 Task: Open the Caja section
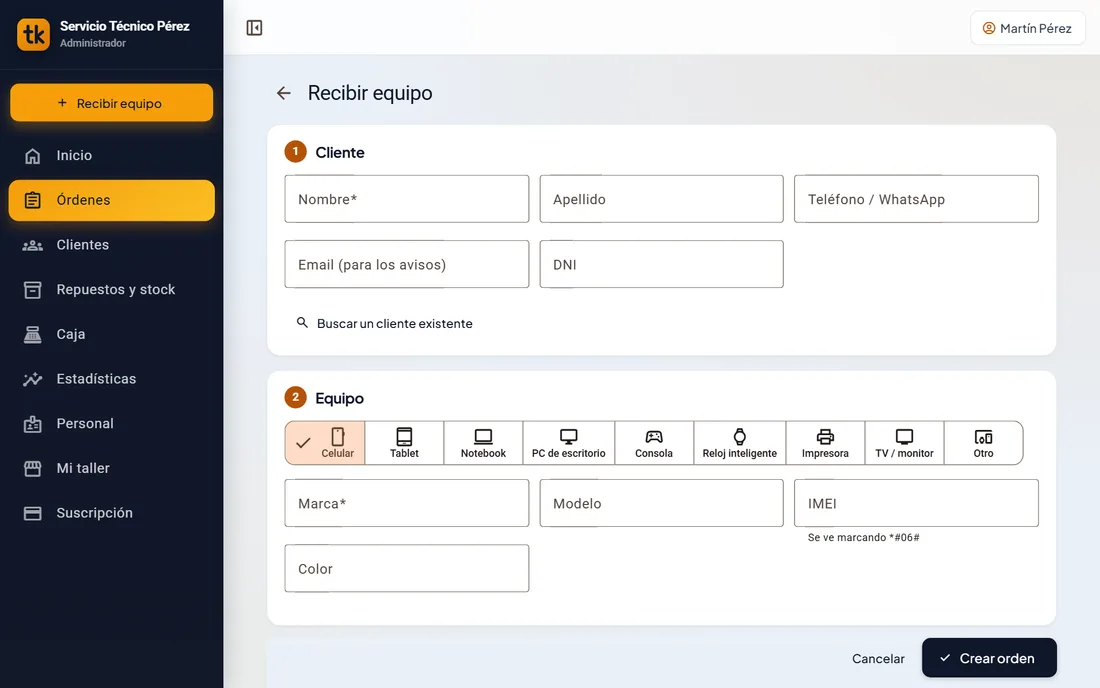coord(112,335)
